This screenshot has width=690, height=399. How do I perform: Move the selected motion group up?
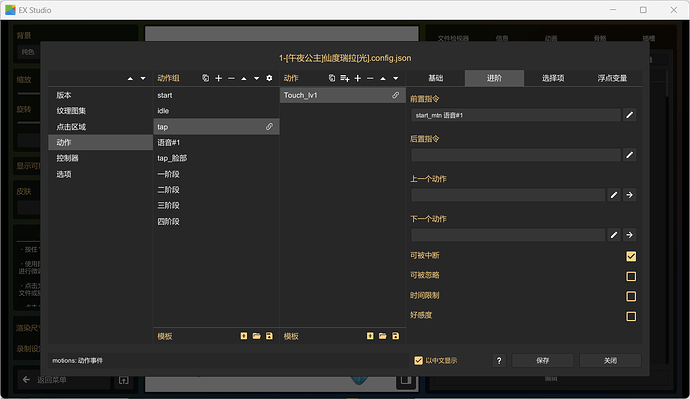(x=244, y=78)
